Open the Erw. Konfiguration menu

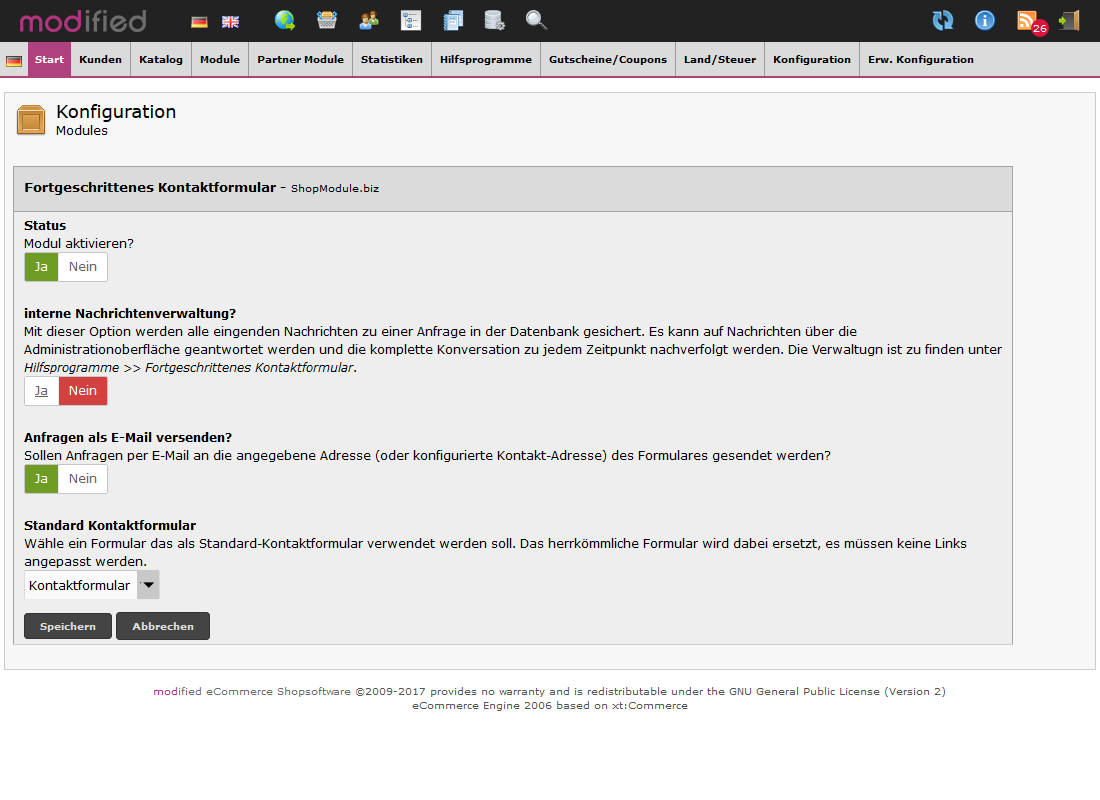(x=920, y=60)
